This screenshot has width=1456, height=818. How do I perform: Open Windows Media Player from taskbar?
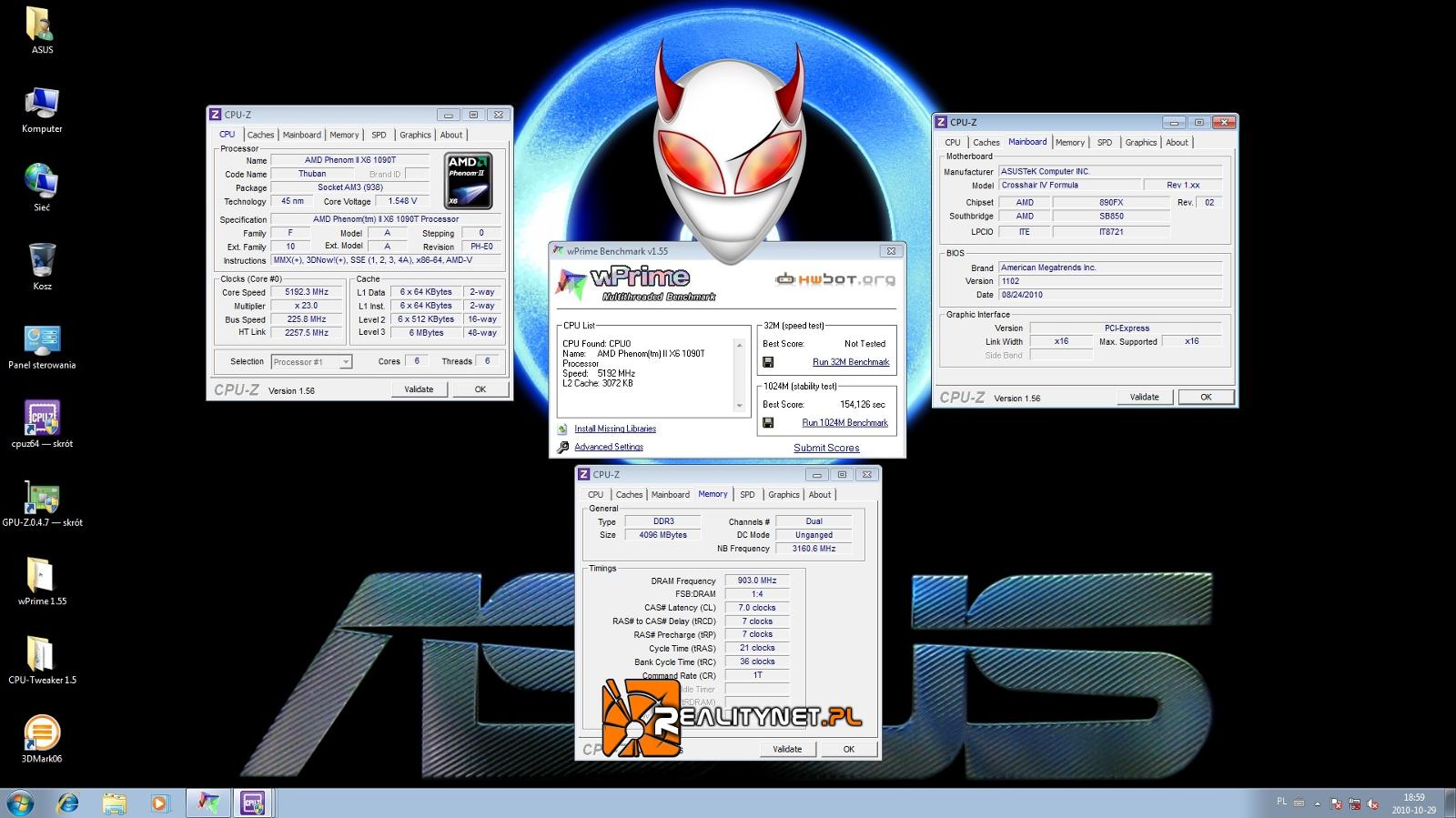tap(159, 803)
